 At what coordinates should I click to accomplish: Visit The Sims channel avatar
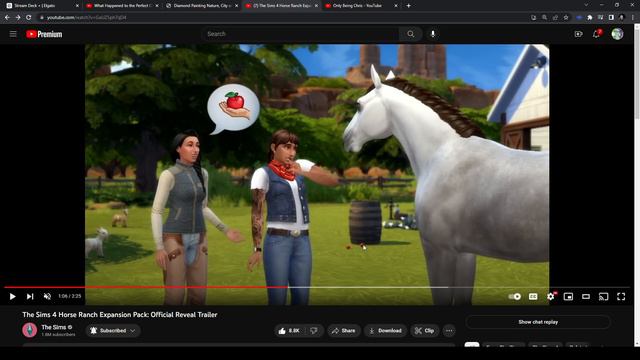coord(29,330)
